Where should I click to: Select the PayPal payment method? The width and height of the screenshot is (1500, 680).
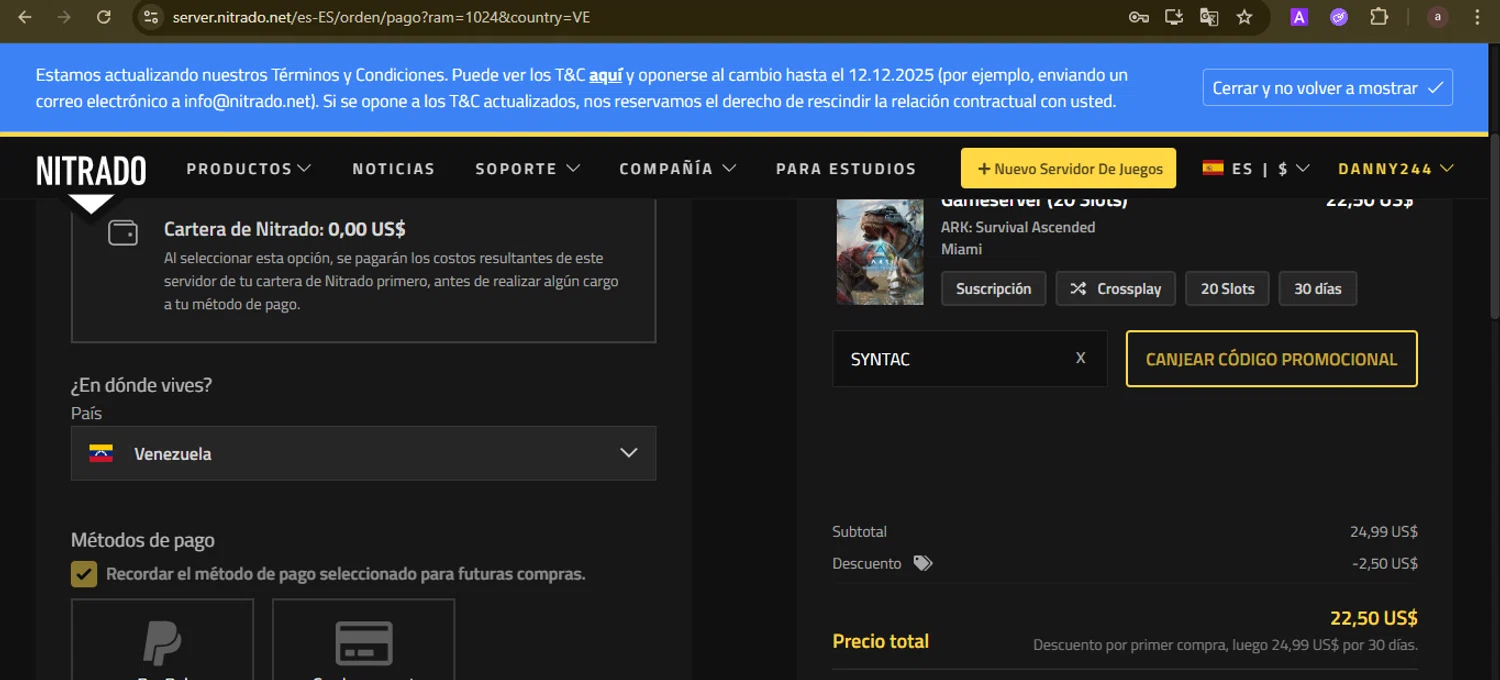click(162, 640)
